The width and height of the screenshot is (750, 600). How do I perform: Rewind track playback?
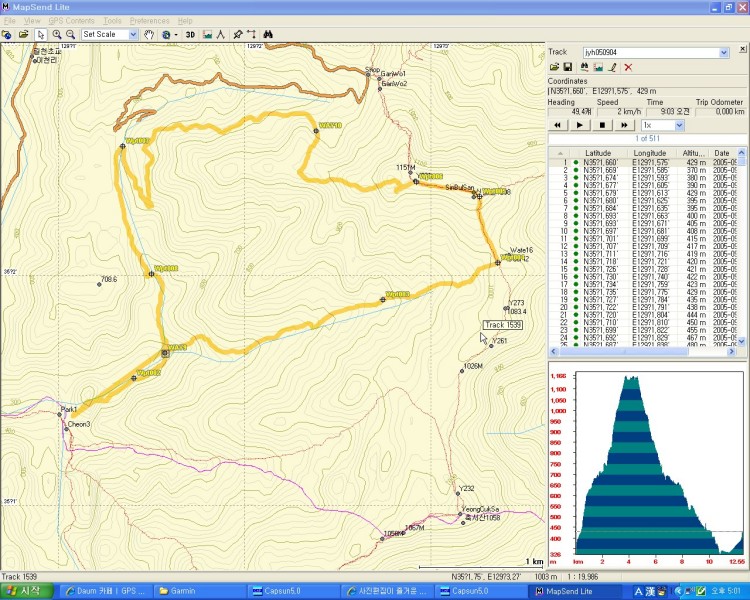point(557,125)
